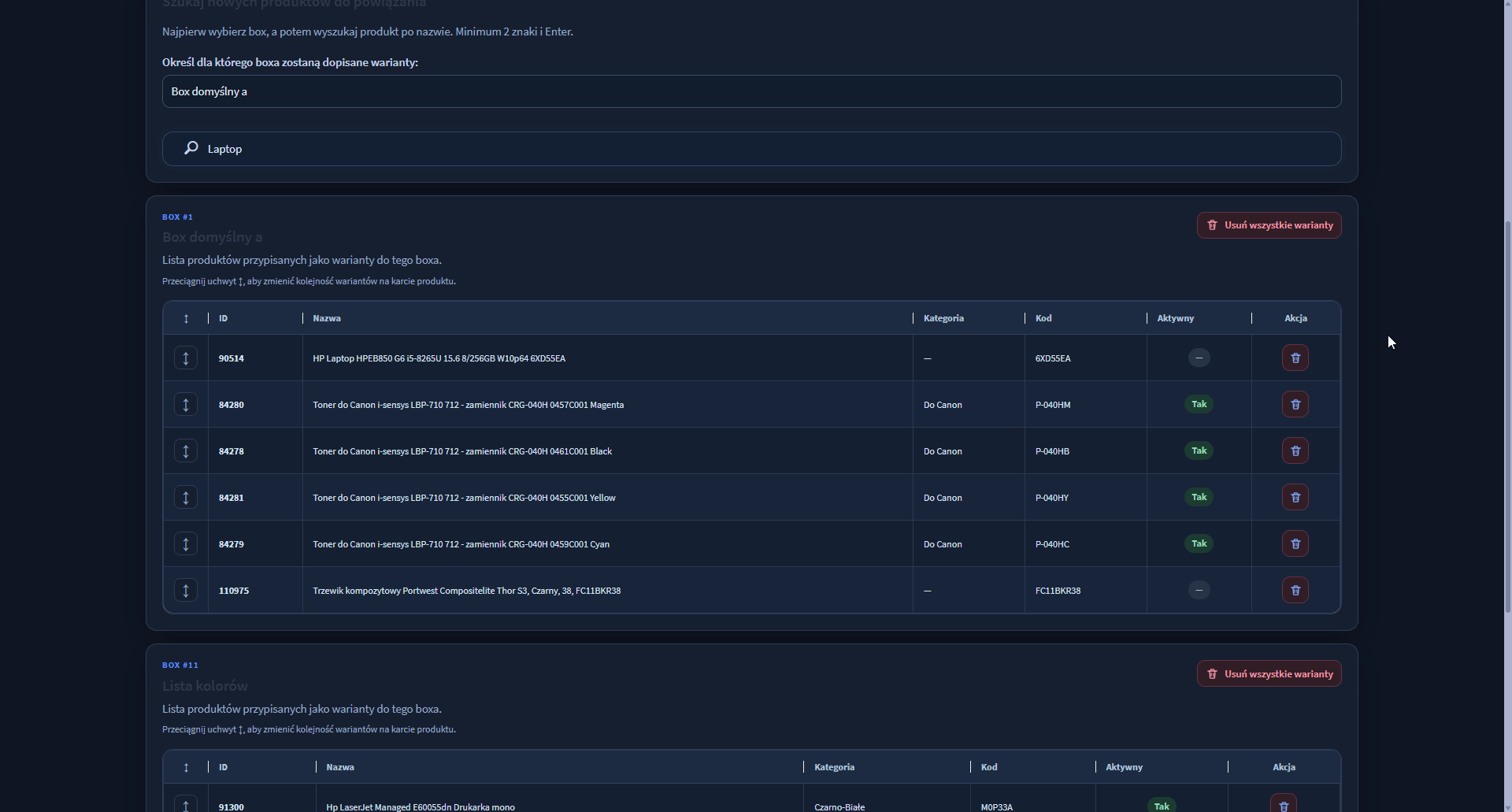
Task: Click the Trzewik kompozytowy Portwest product name
Action: point(466,591)
